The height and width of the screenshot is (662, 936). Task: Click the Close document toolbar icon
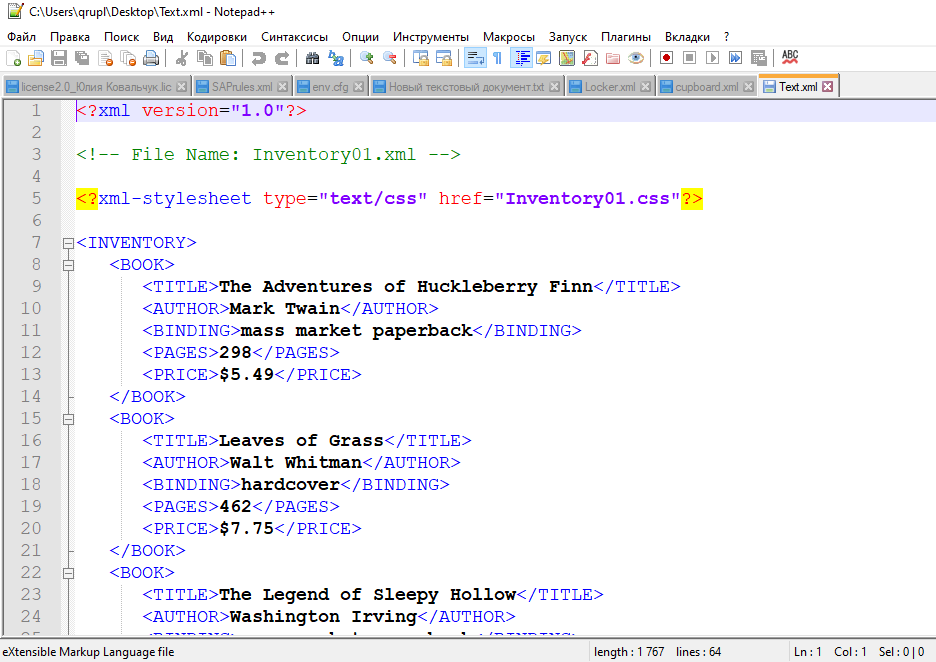(105, 58)
